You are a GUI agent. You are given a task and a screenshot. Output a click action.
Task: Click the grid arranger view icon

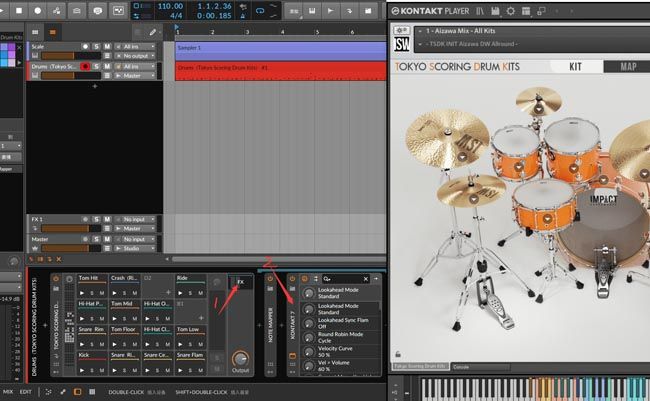(35, 32)
